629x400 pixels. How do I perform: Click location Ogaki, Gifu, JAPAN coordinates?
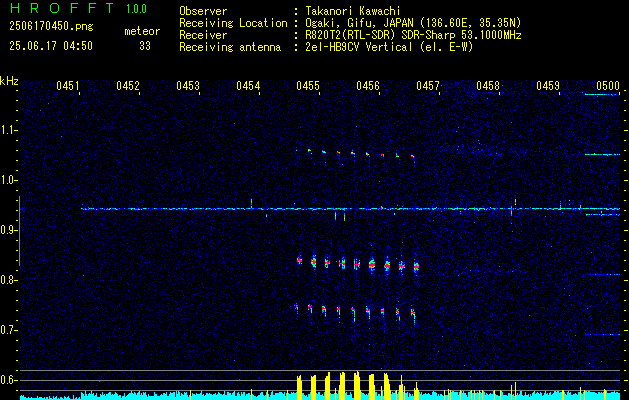click(413, 23)
